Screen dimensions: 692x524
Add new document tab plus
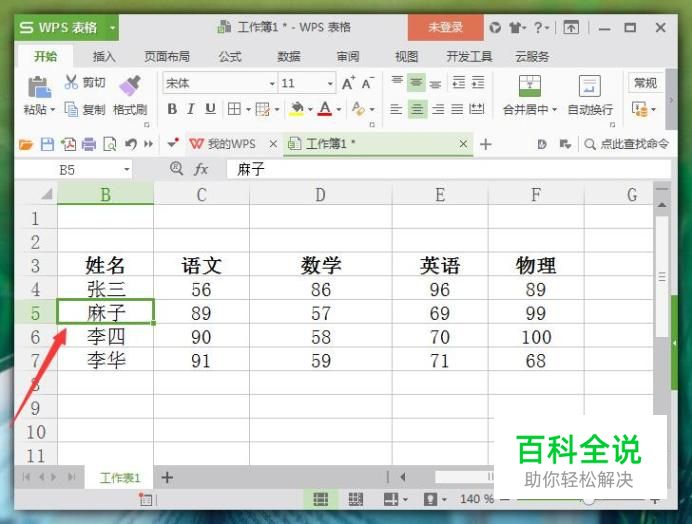485,144
